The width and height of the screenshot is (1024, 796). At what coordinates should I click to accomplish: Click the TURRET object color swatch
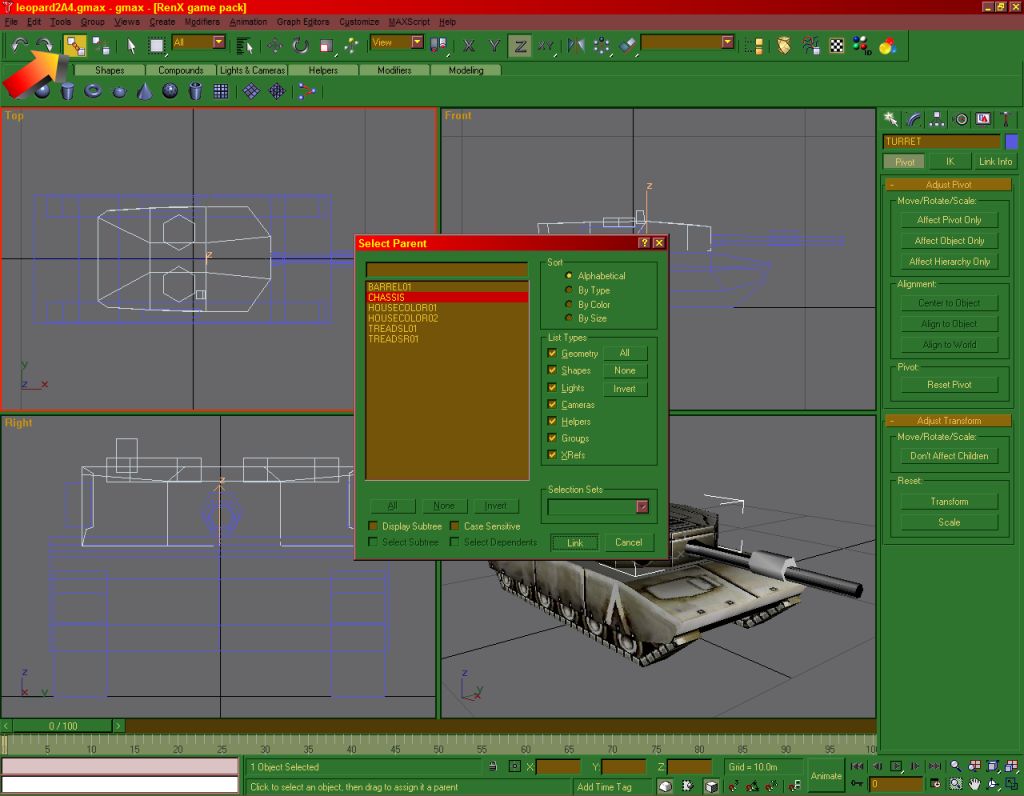tap(1011, 142)
